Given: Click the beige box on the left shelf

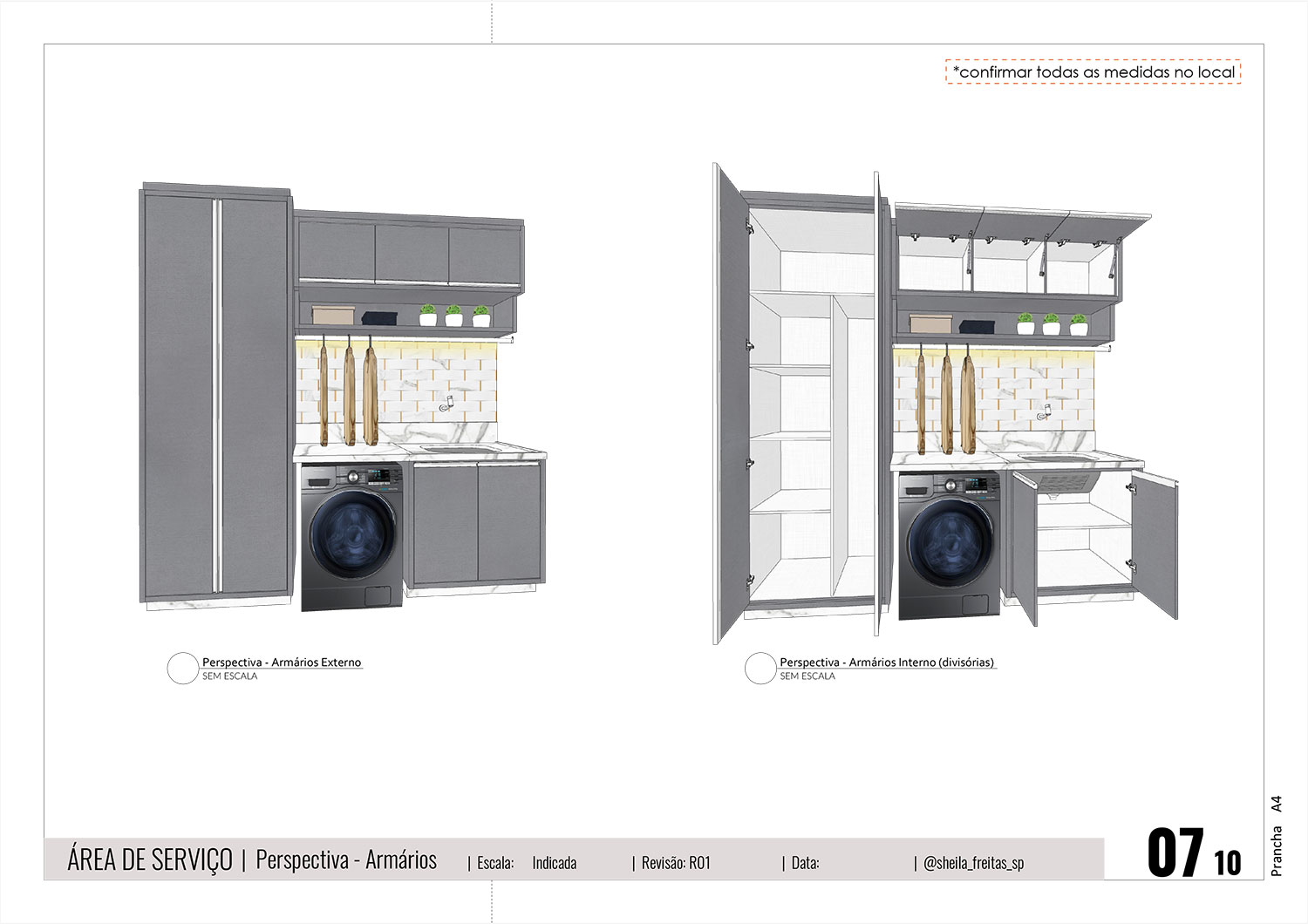Looking at the screenshot, I should pos(331,316).
